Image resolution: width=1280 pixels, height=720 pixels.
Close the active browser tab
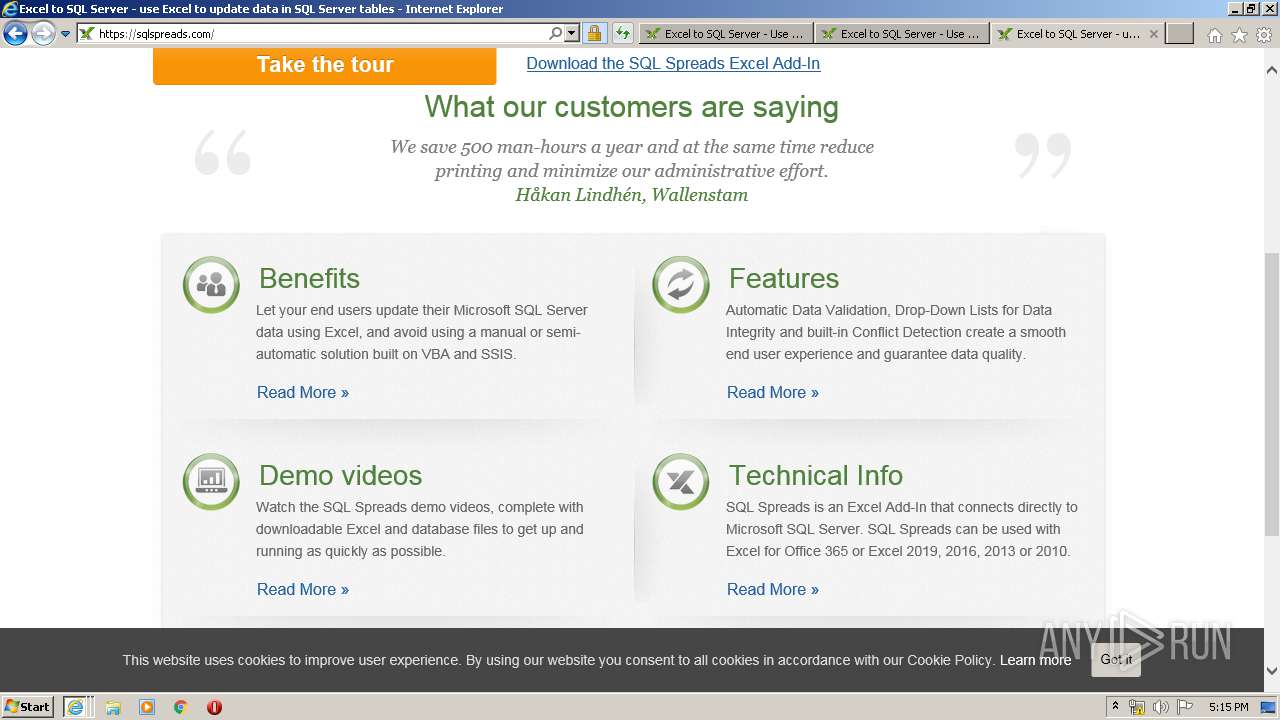(x=1153, y=33)
